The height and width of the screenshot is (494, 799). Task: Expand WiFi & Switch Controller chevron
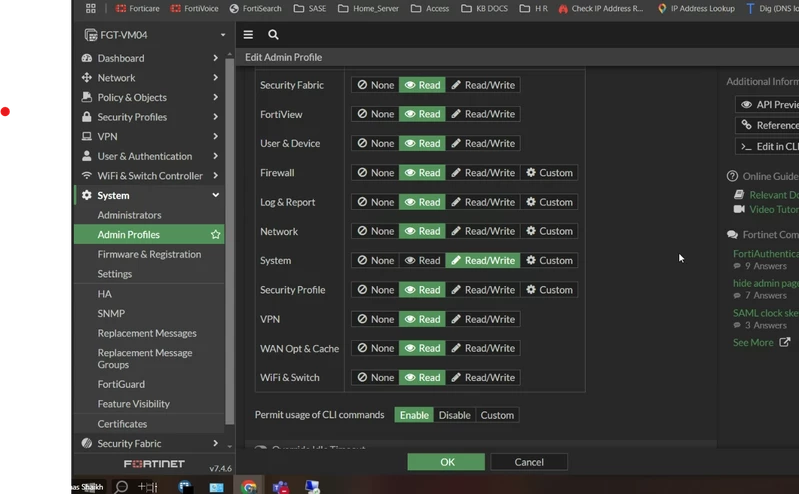click(x=216, y=175)
